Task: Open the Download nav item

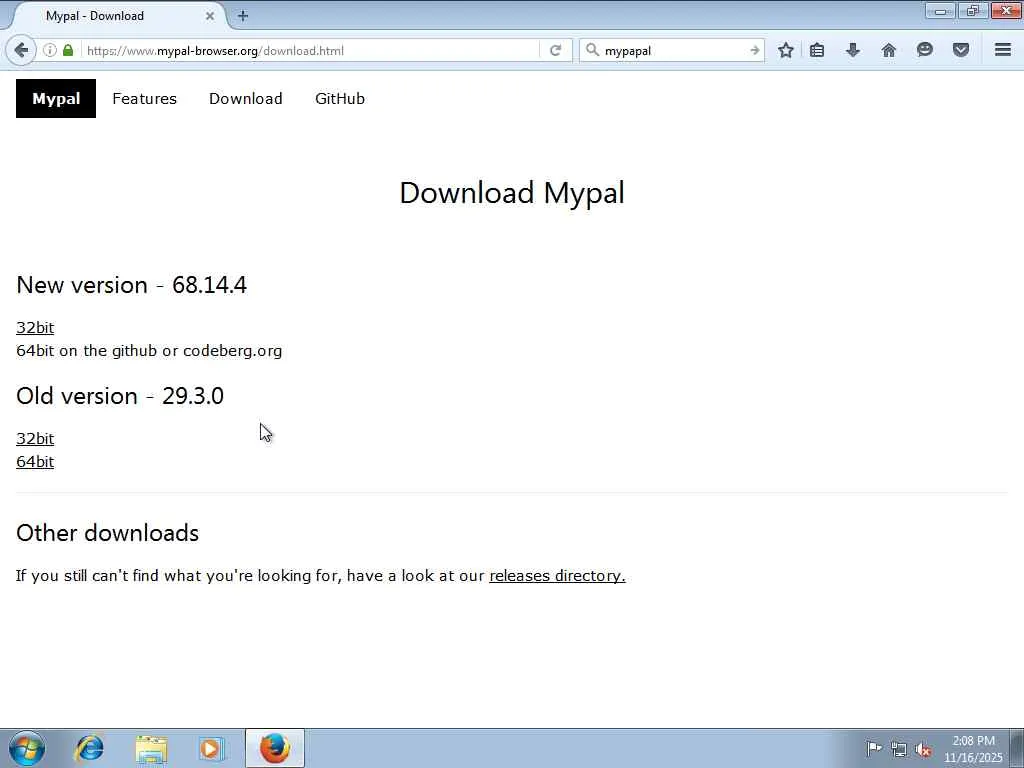Action: pyautogui.click(x=246, y=99)
